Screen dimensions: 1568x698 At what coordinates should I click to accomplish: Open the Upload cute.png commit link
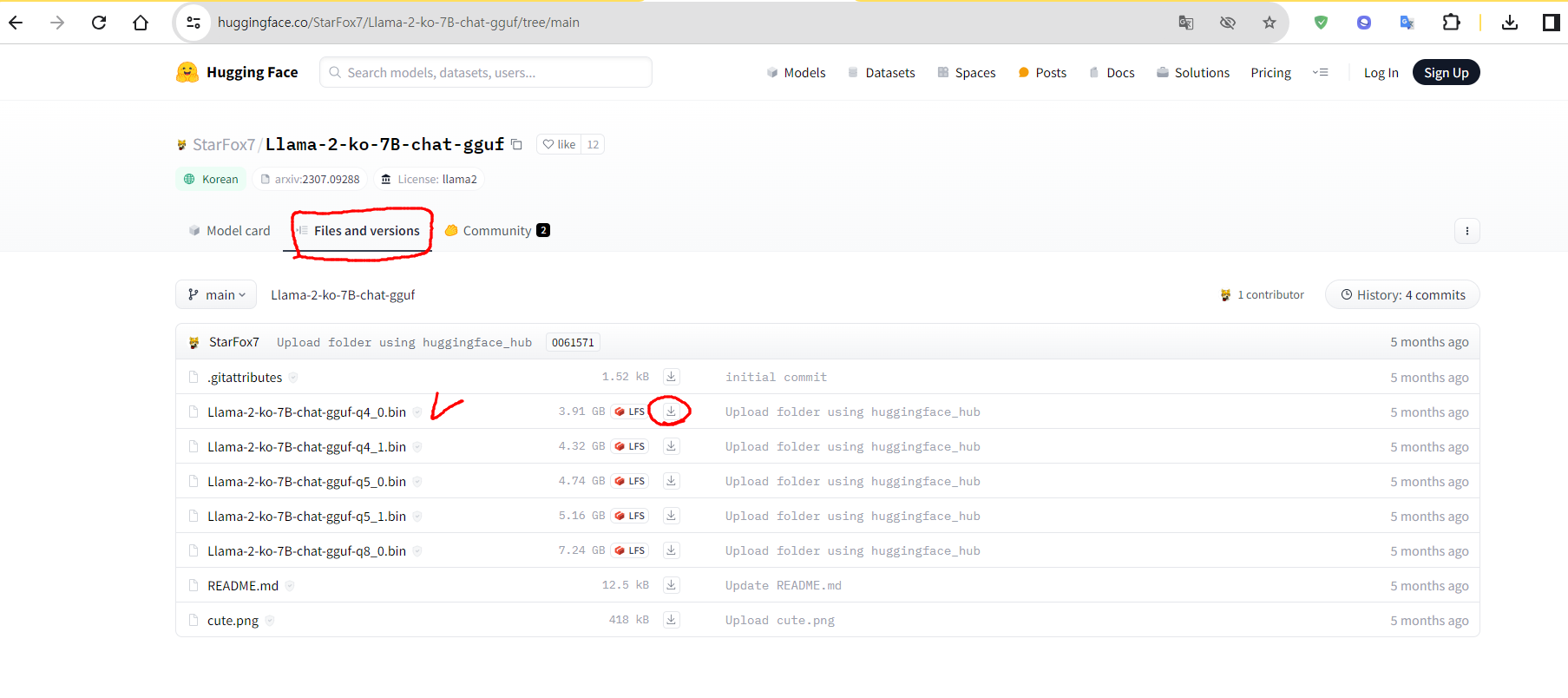point(780,620)
